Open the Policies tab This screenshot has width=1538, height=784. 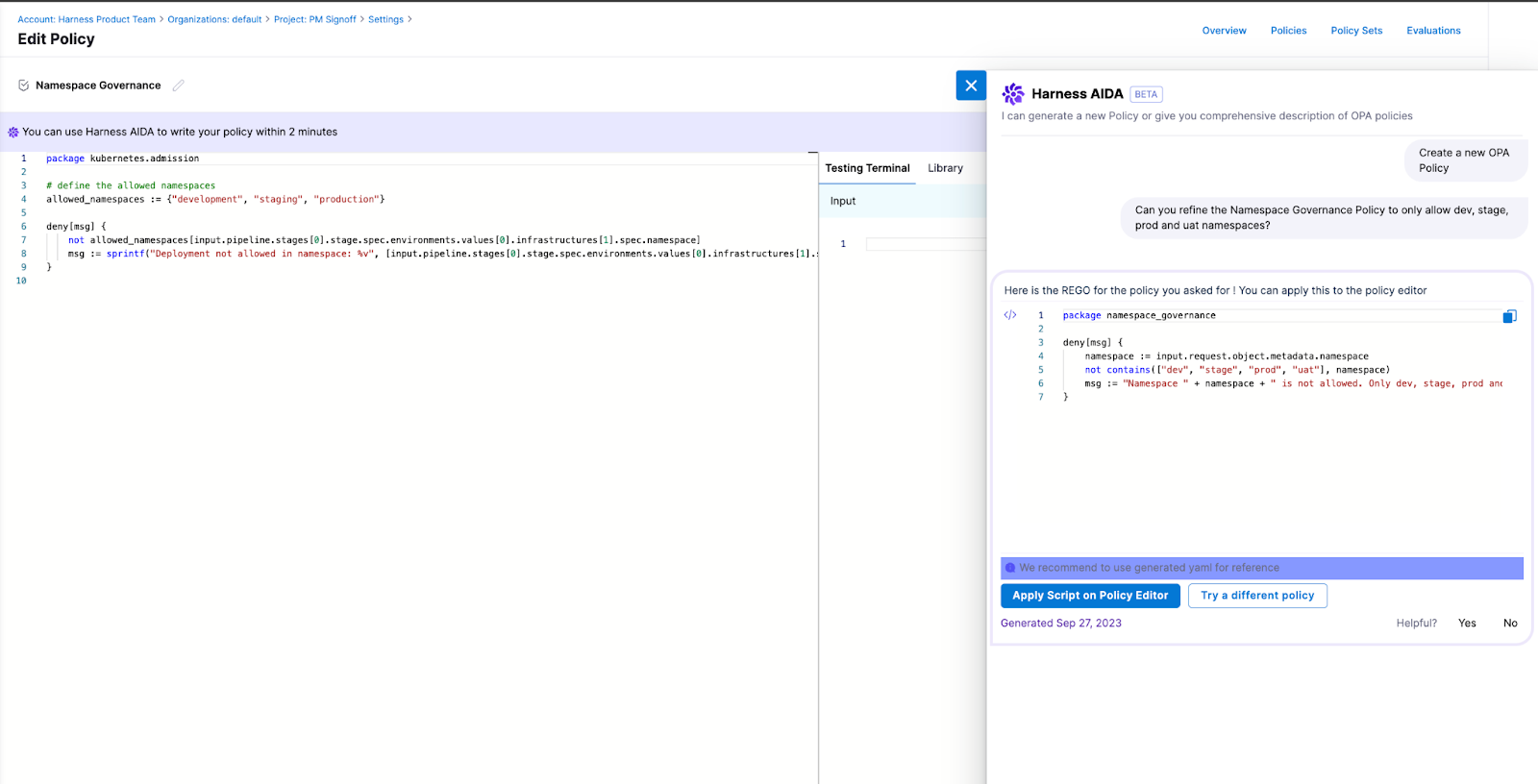pyautogui.click(x=1288, y=31)
